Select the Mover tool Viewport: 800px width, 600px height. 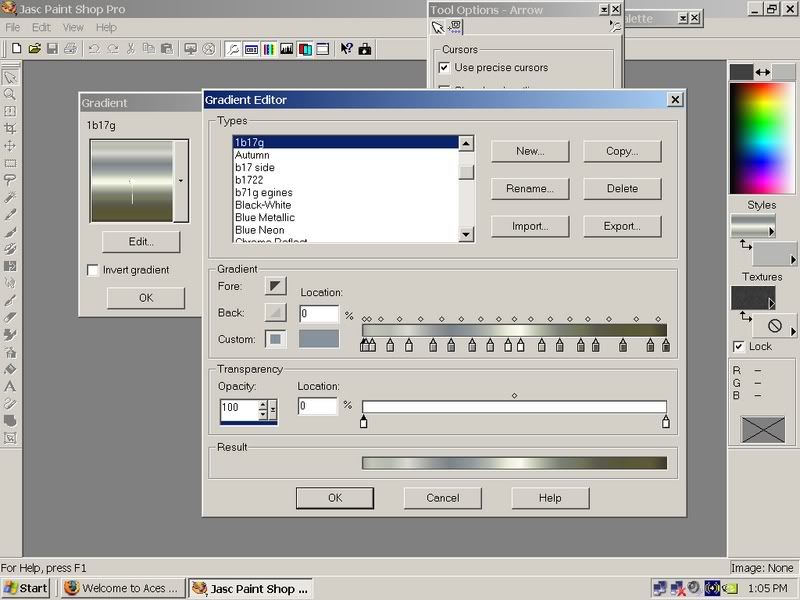(x=10, y=146)
